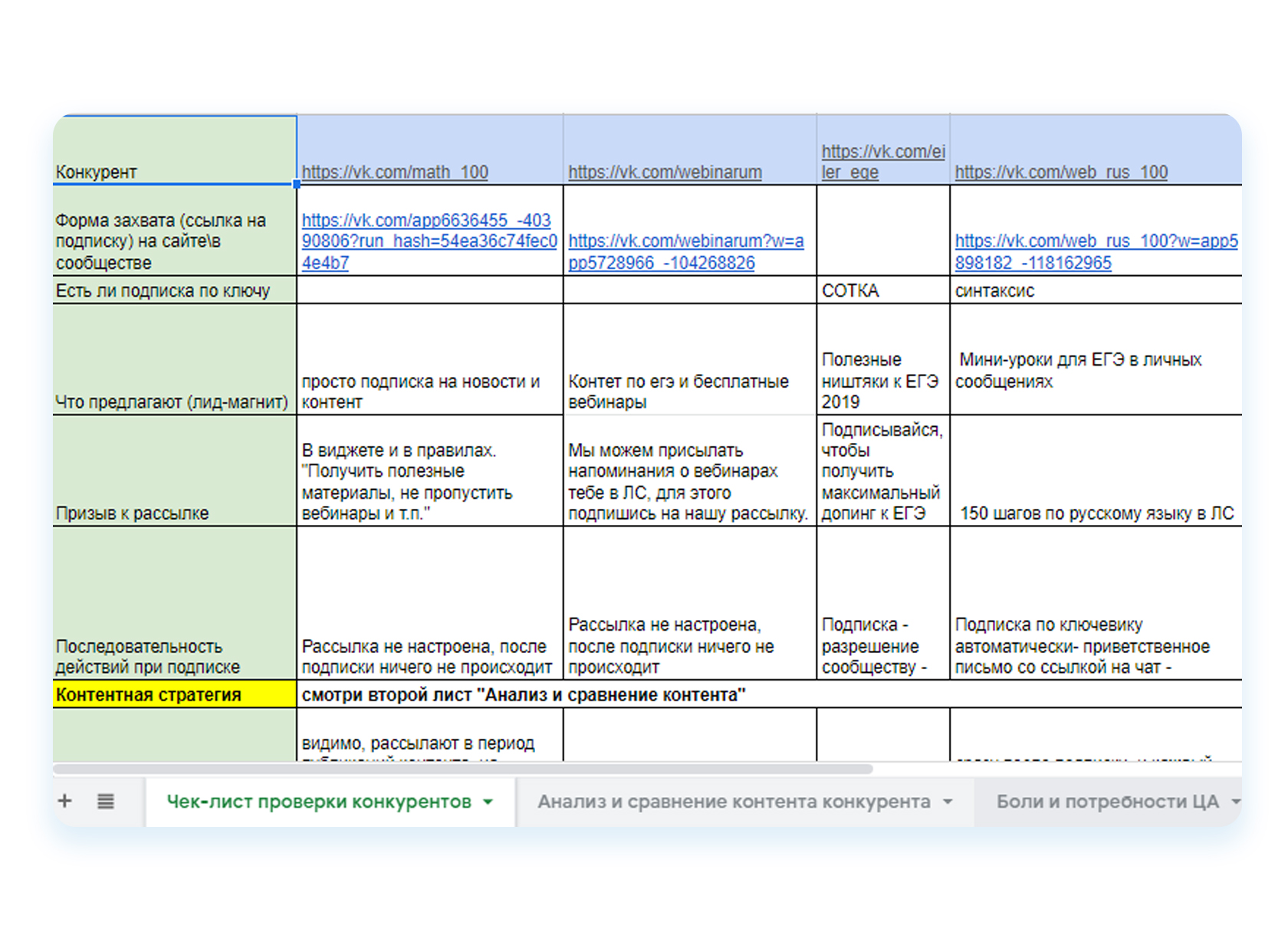Viewport: 1288px width, 935px height.
Task: Expand Боли и потребности ЦА tab arrow
Action: [1235, 802]
